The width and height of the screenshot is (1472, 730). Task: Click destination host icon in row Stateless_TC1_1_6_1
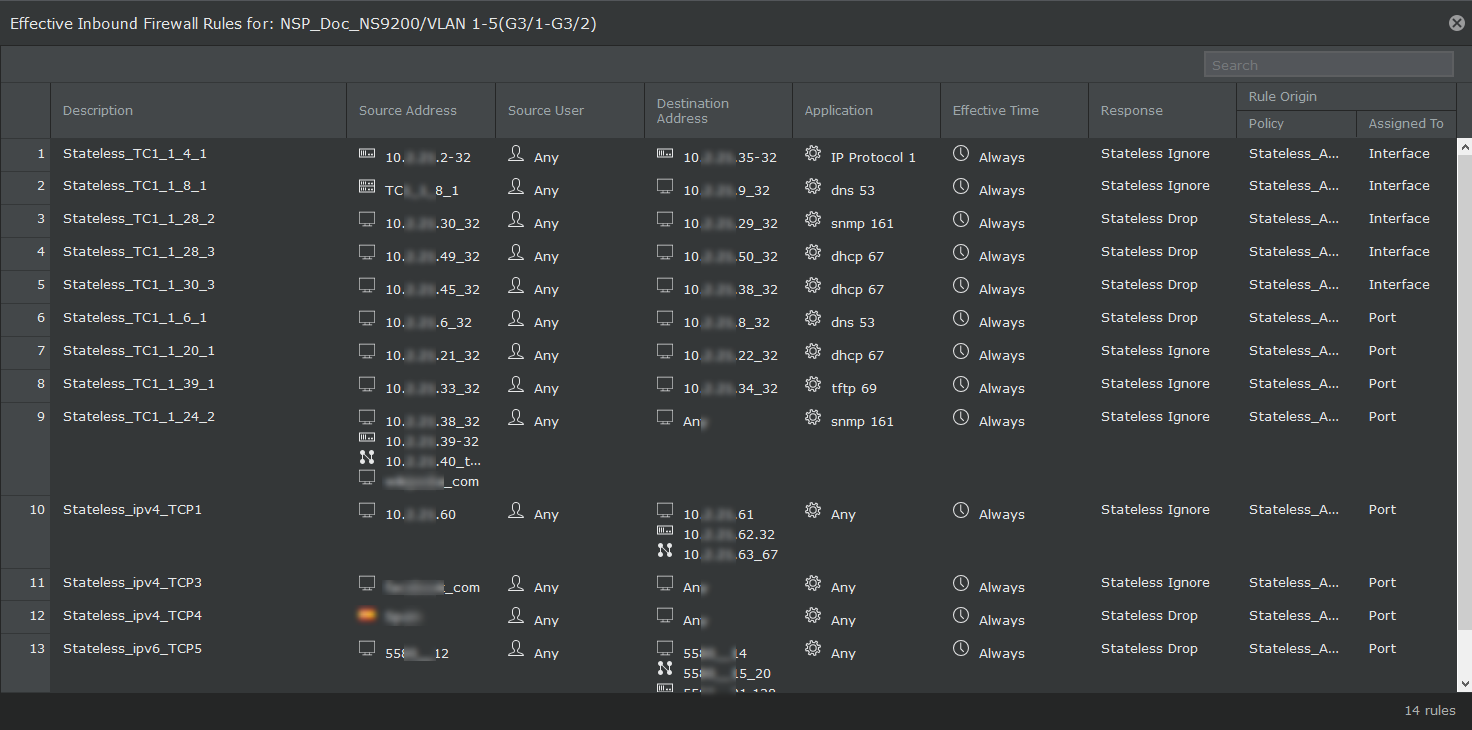tap(665, 319)
